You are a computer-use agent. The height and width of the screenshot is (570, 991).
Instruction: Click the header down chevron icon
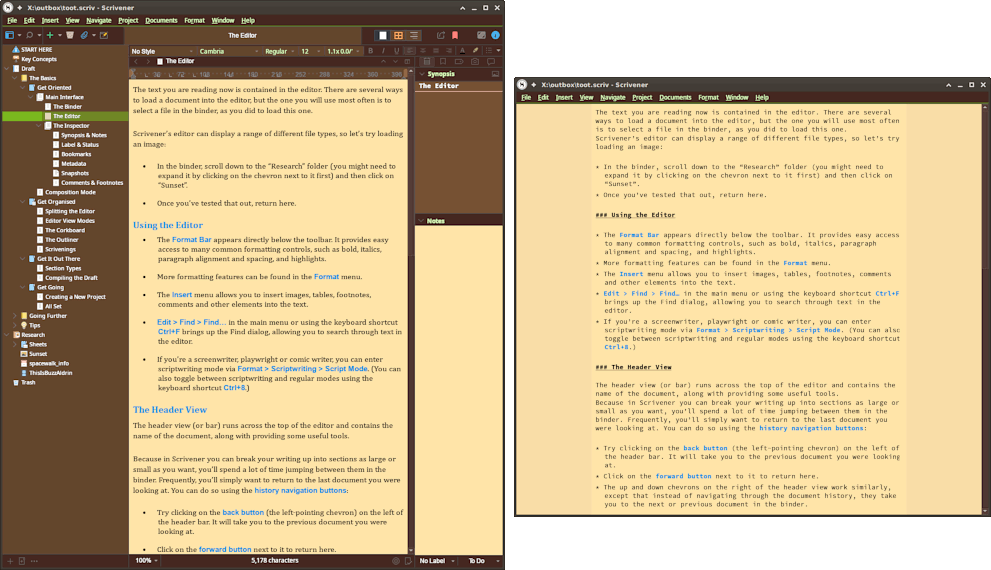click(x=395, y=61)
